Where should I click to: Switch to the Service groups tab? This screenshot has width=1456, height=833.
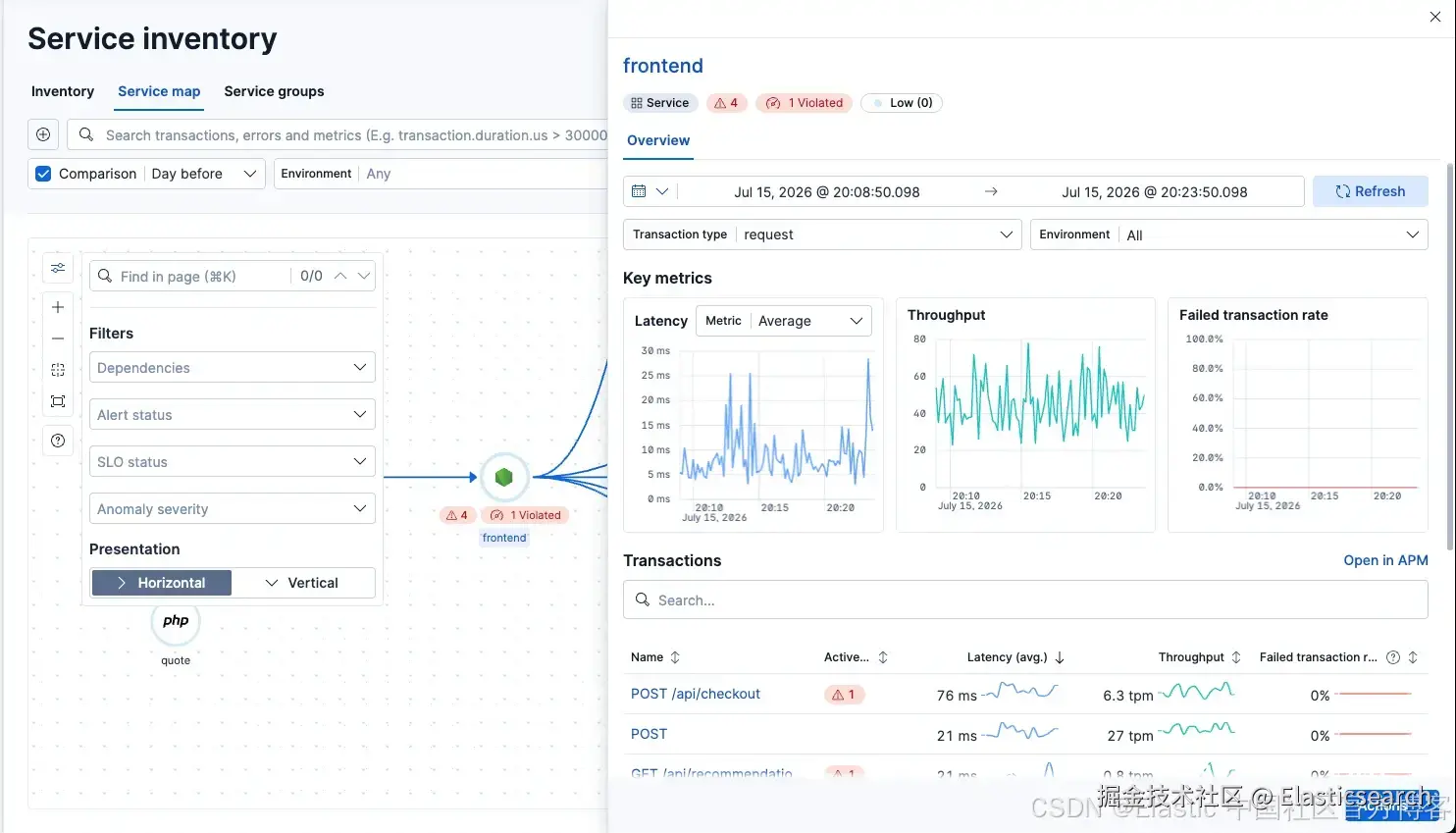coord(274,91)
